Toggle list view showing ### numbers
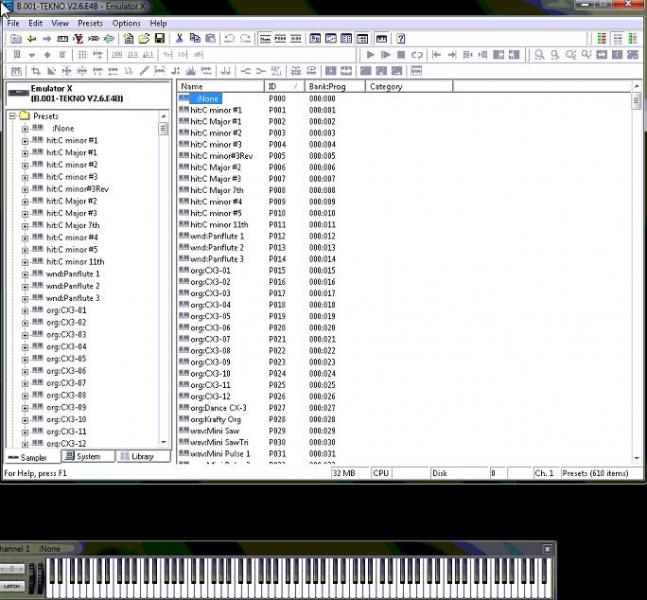647x600 pixels. pyautogui.click(x=296, y=39)
